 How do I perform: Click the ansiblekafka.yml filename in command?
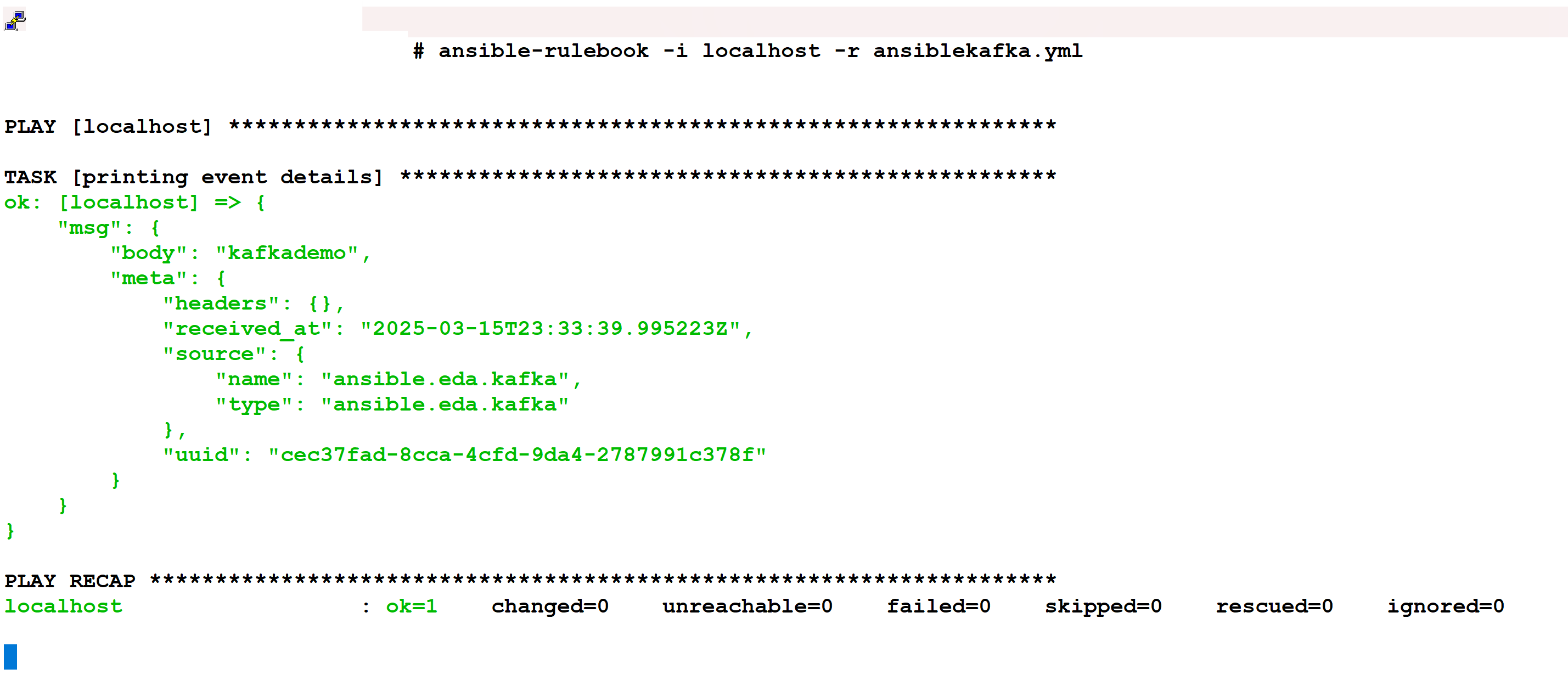978,51
